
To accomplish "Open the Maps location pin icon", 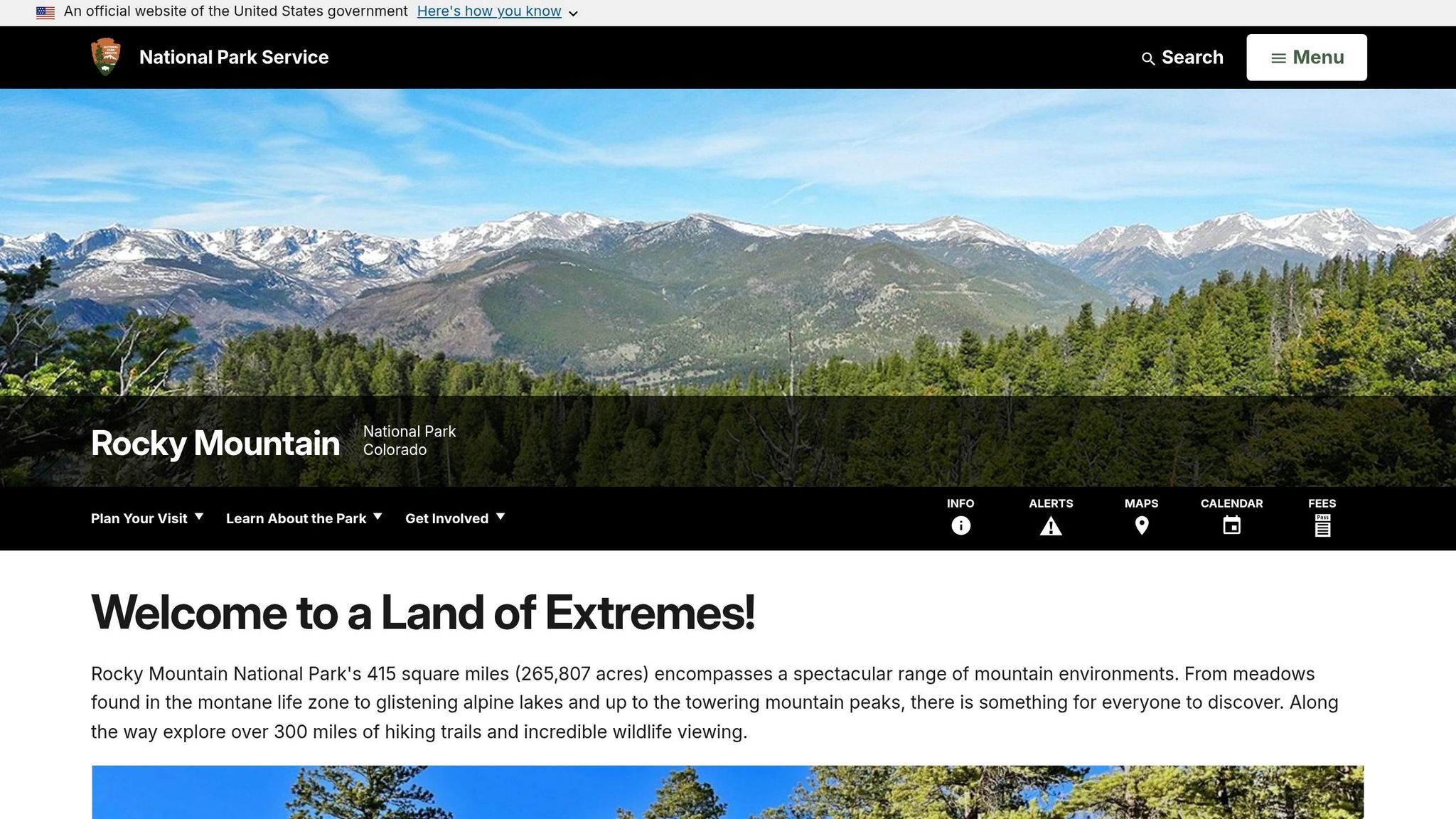I will pos(1142,526).
